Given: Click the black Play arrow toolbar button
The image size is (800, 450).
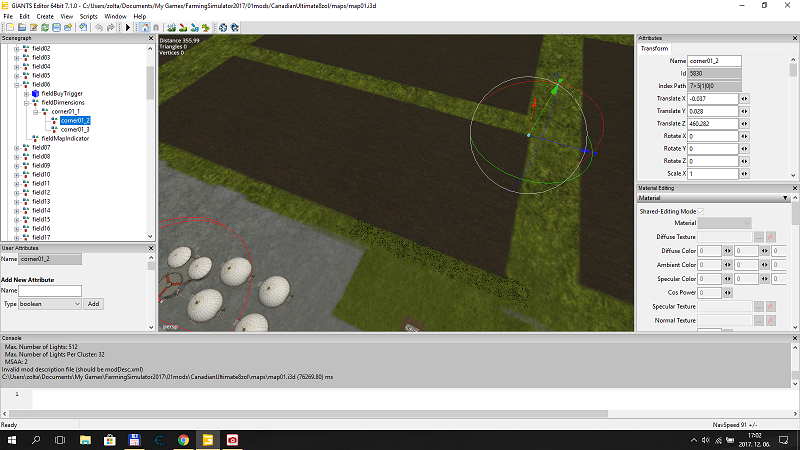Looking at the screenshot, I should click(x=128, y=28).
